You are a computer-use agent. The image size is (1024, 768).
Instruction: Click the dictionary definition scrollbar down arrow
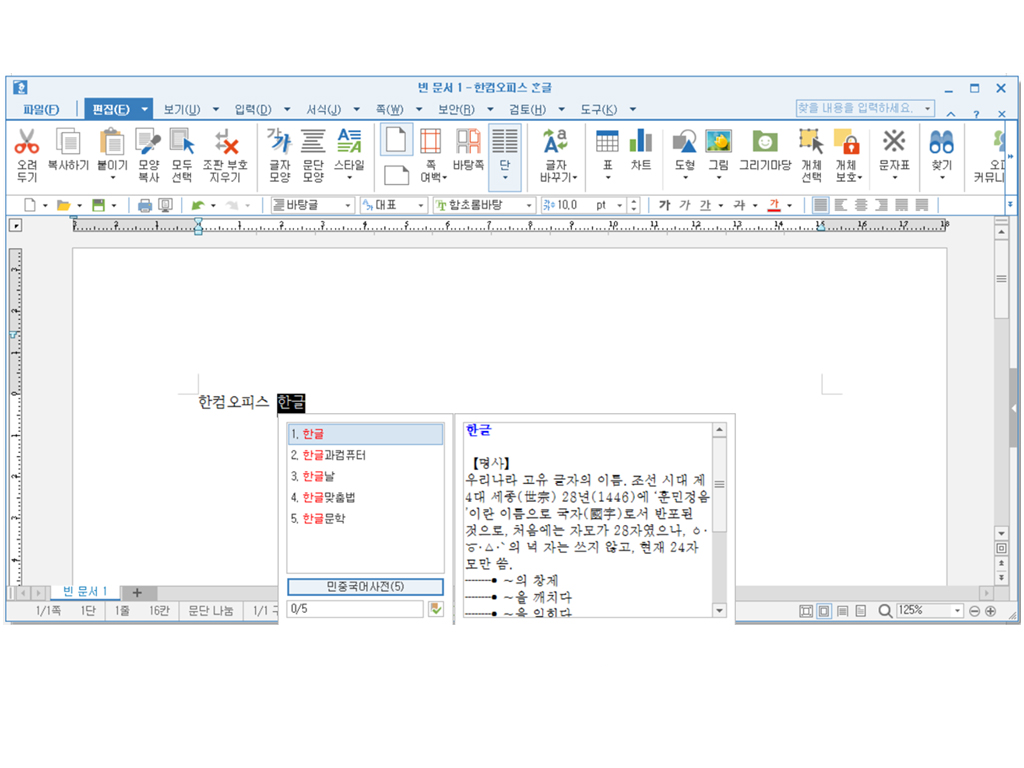click(x=719, y=611)
